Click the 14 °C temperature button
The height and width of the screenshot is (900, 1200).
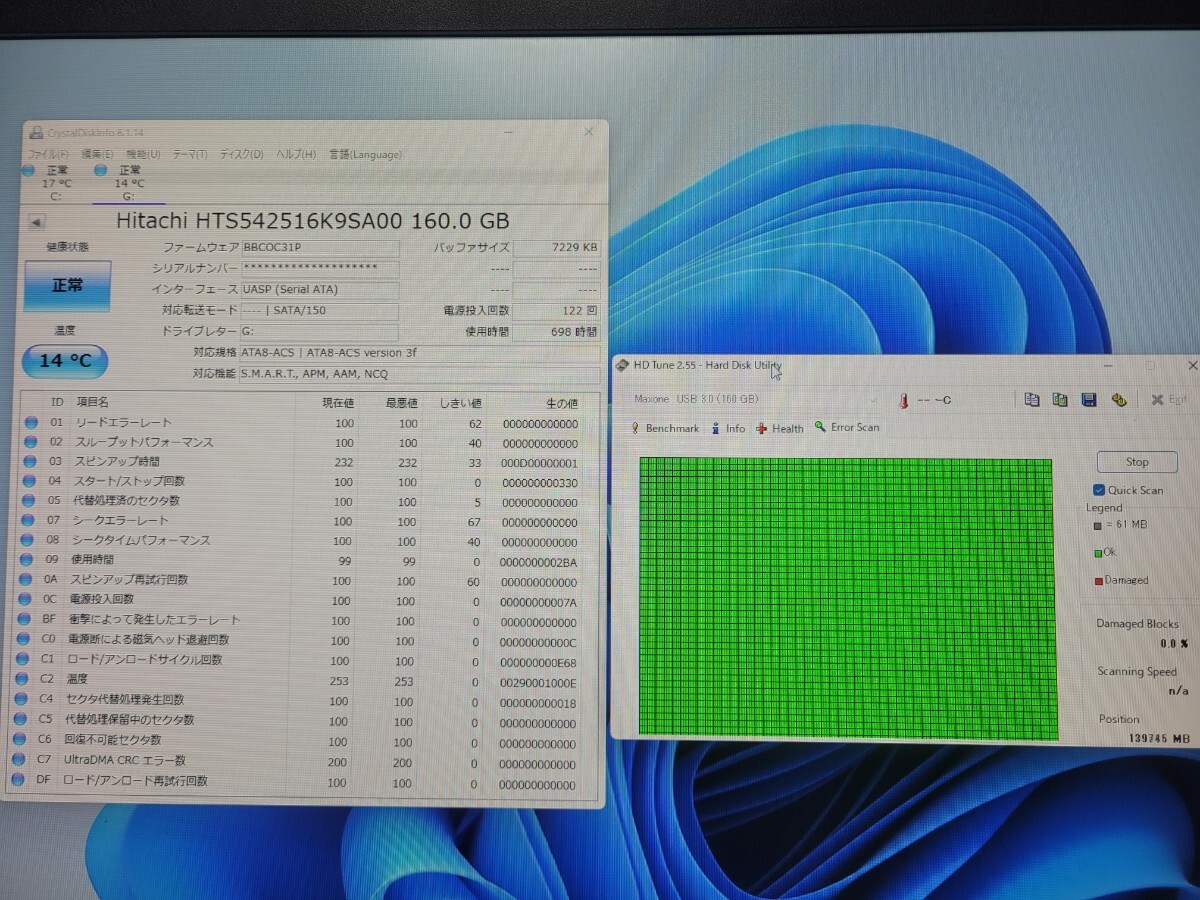tap(65, 361)
